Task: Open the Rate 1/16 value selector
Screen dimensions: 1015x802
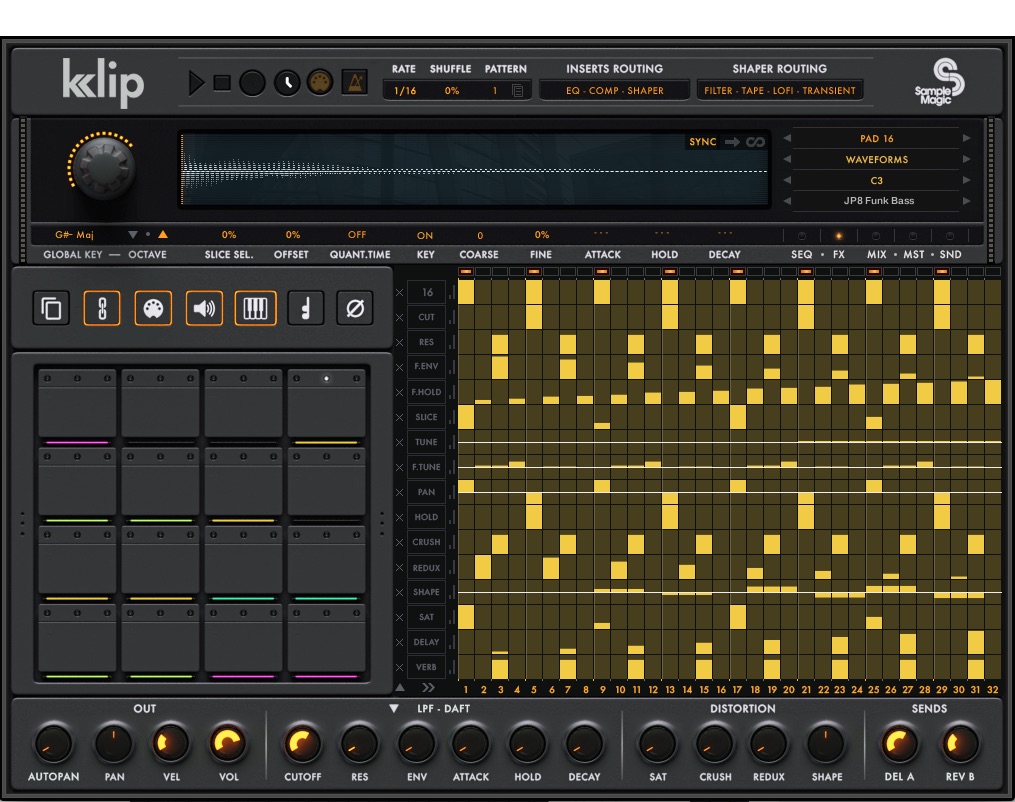Action: [x=405, y=91]
